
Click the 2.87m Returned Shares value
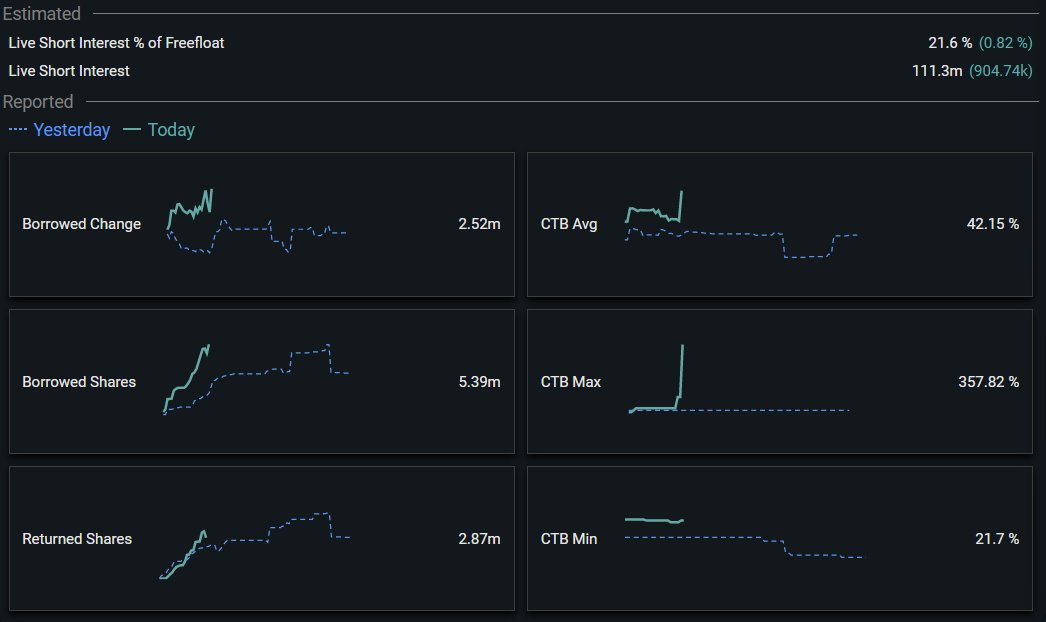coord(479,539)
